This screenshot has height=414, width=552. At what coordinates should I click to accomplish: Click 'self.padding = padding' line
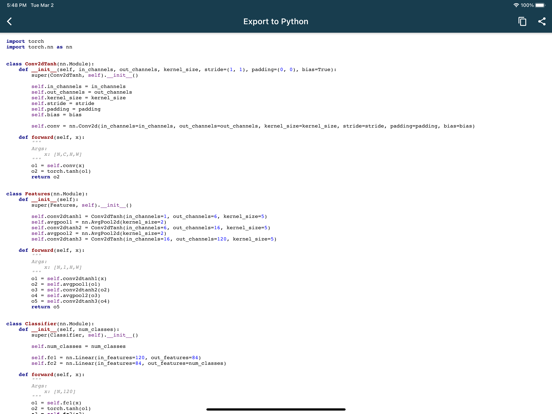pyautogui.click(x=65, y=109)
